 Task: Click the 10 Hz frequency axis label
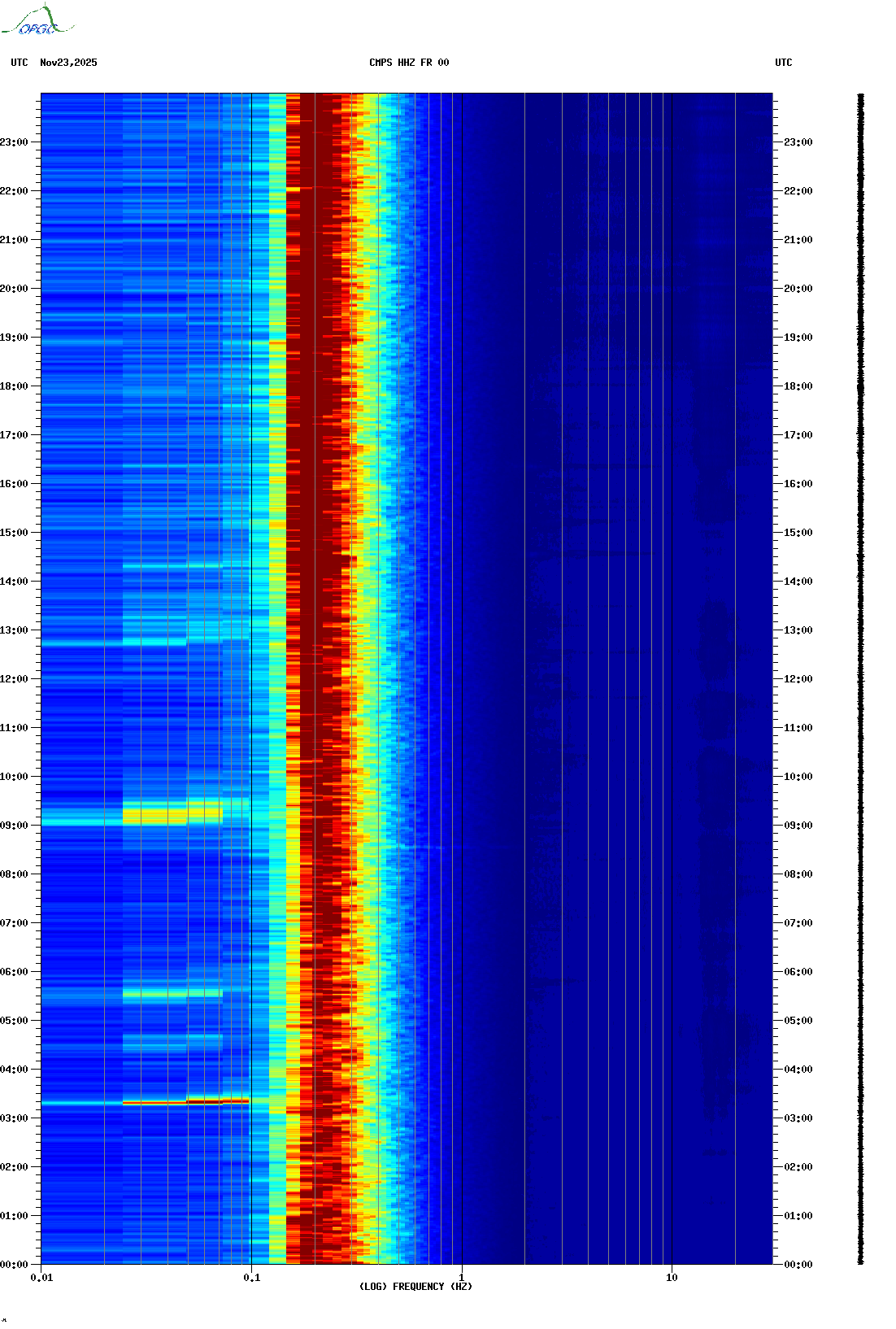pyautogui.click(x=672, y=1278)
